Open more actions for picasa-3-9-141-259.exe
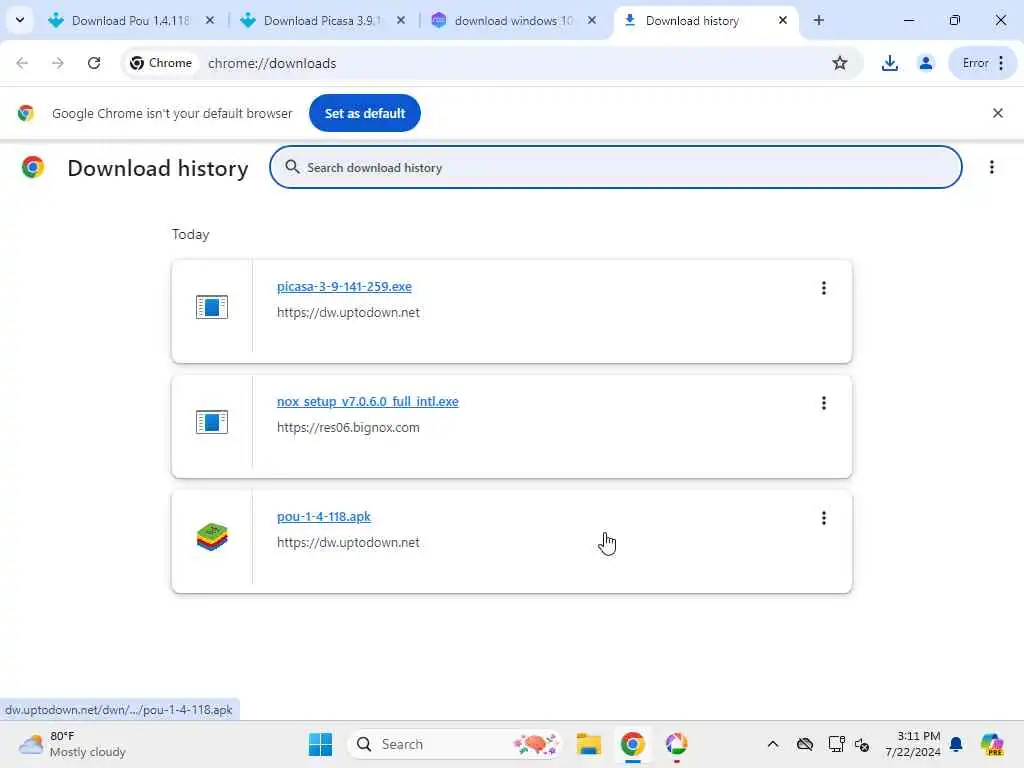Screen dimensions: 1024x768 tap(824, 288)
